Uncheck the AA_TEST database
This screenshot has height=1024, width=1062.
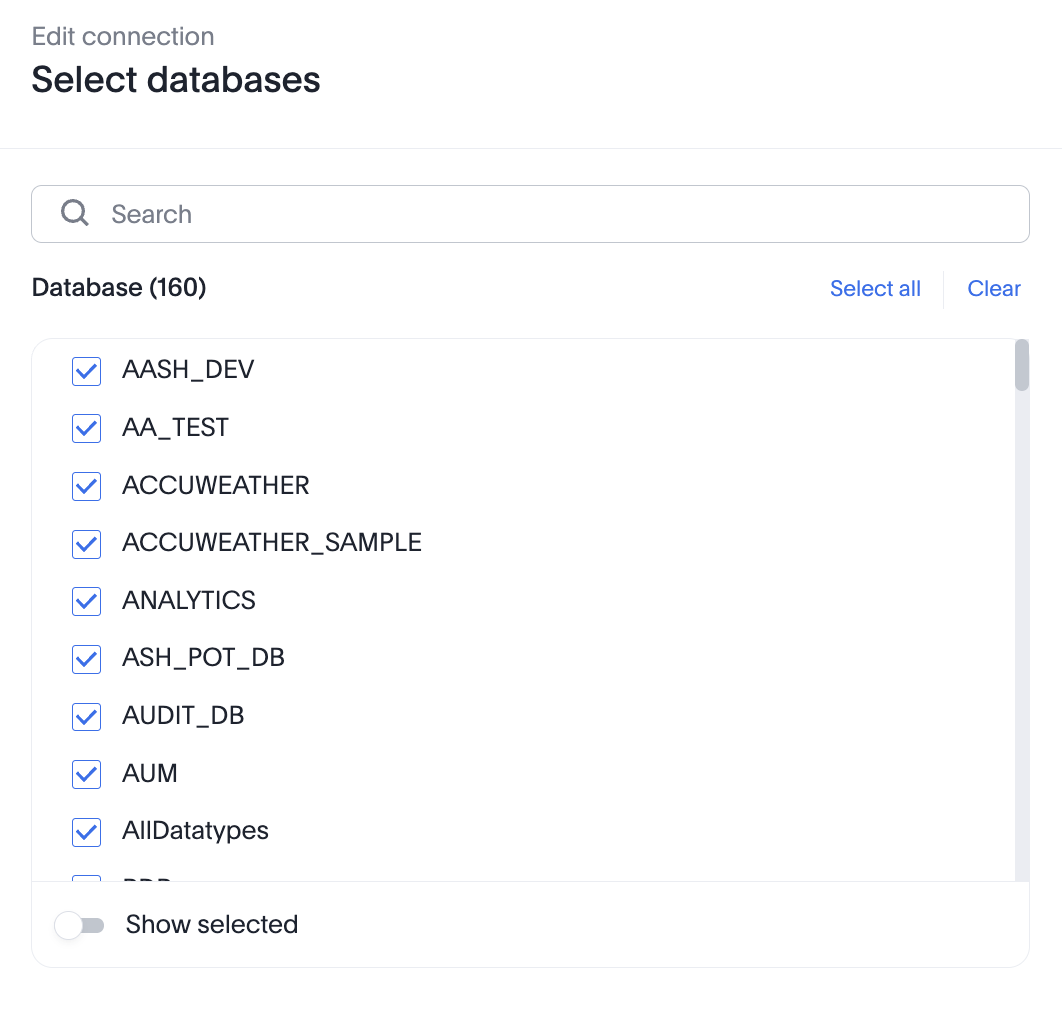[x=86, y=428]
